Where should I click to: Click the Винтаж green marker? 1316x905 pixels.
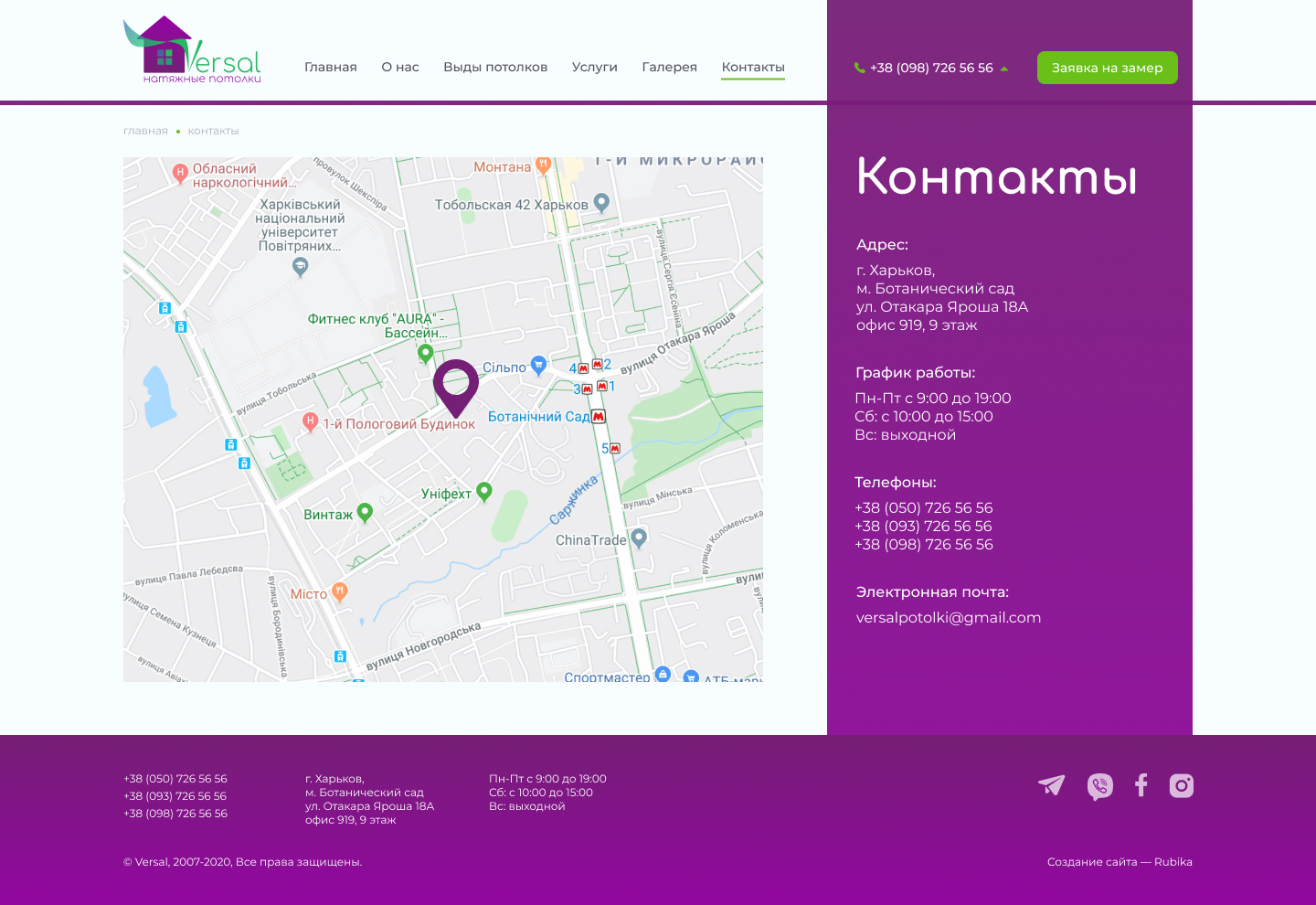pos(365,513)
